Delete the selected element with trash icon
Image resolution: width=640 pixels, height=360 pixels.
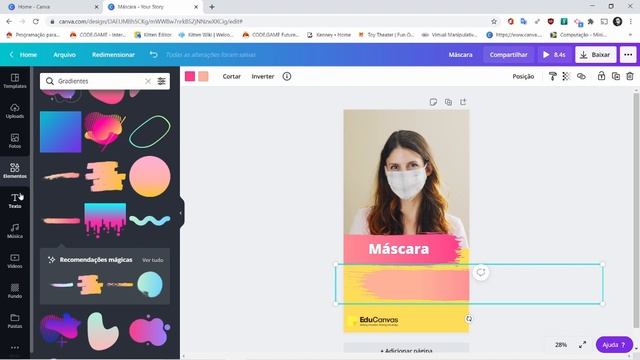(630, 76)
